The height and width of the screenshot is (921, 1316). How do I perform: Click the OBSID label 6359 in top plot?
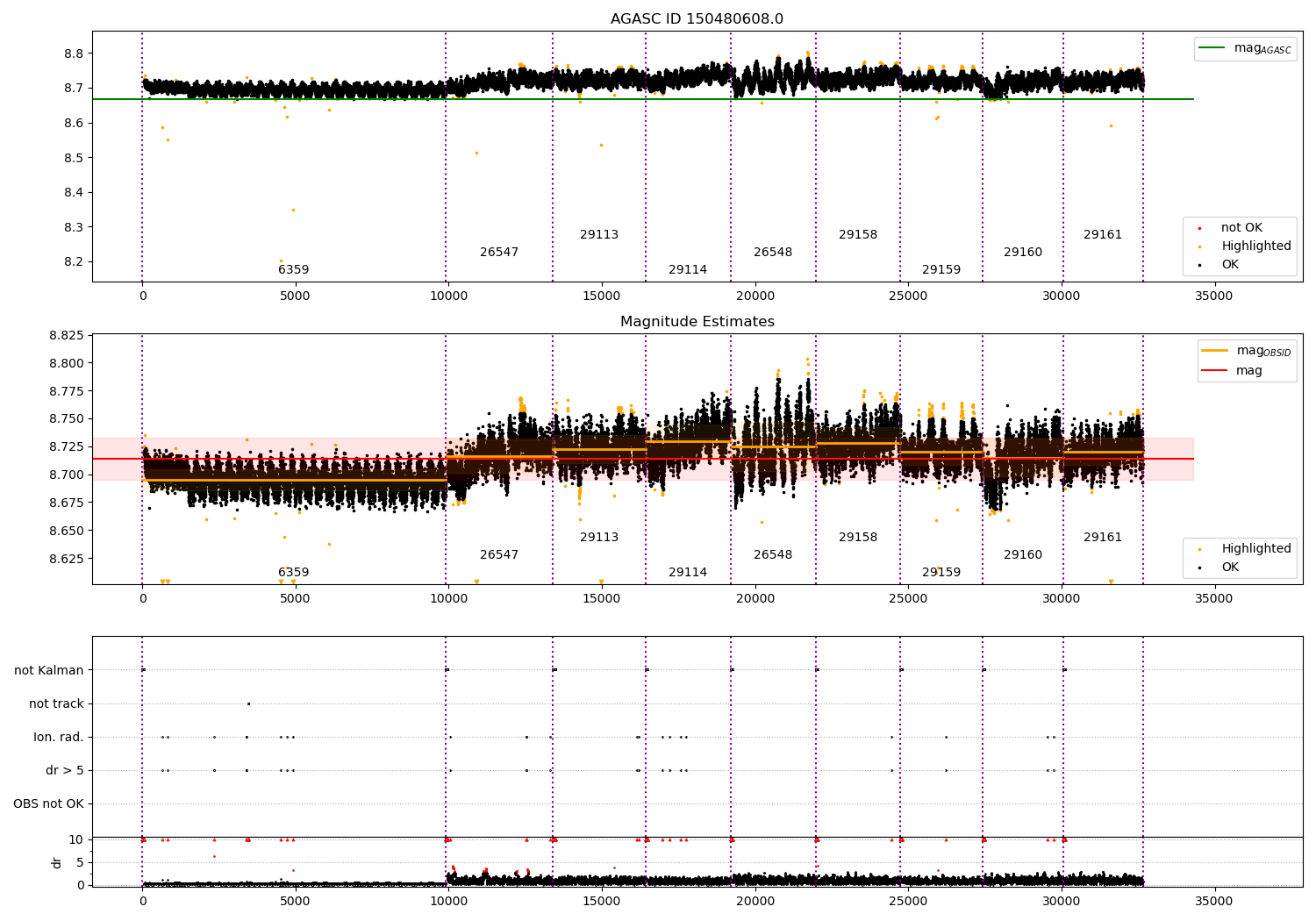point(294,270)
